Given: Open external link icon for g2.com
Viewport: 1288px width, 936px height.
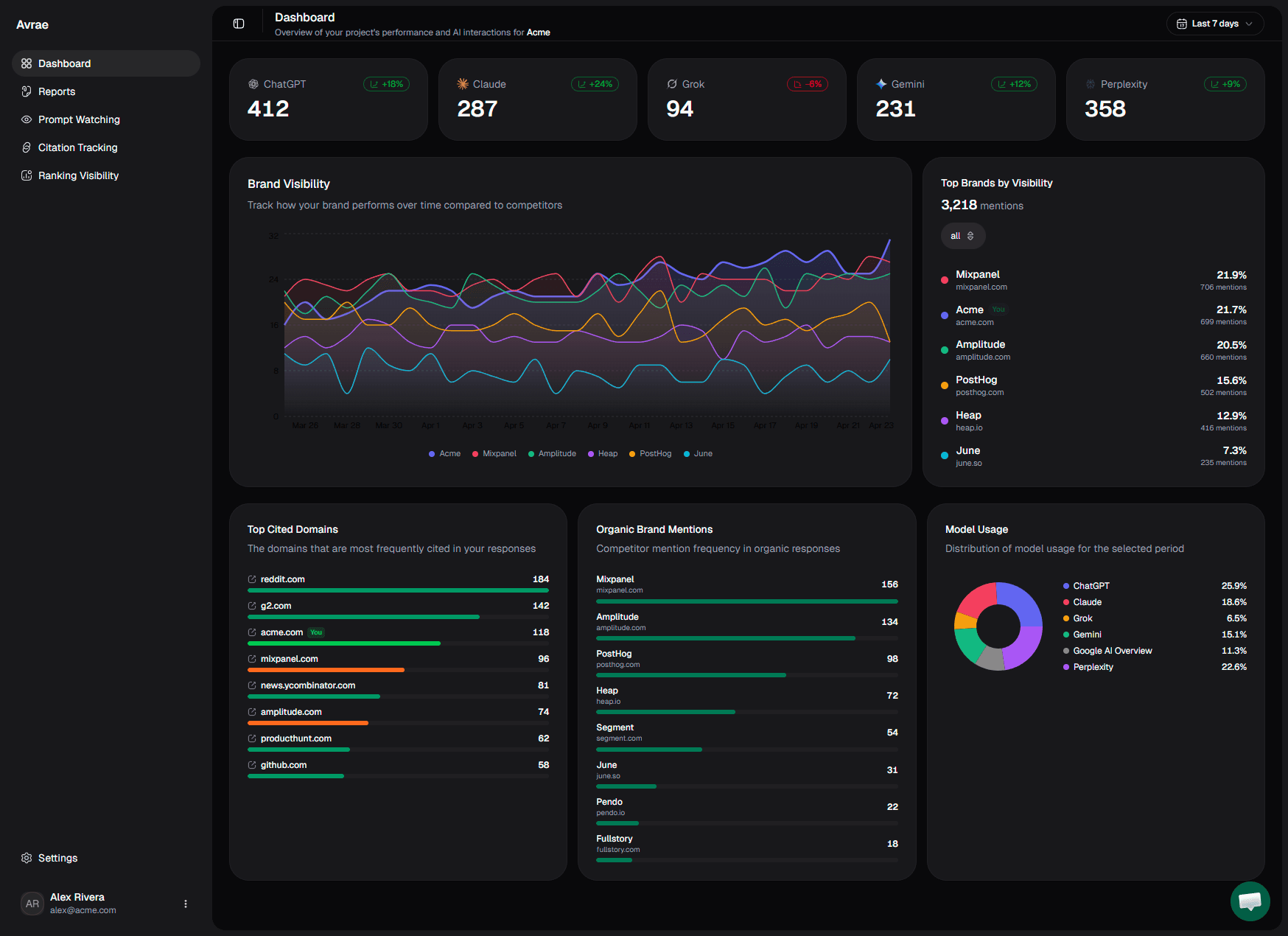Looking at the screenshot, I should coord(252,606).
